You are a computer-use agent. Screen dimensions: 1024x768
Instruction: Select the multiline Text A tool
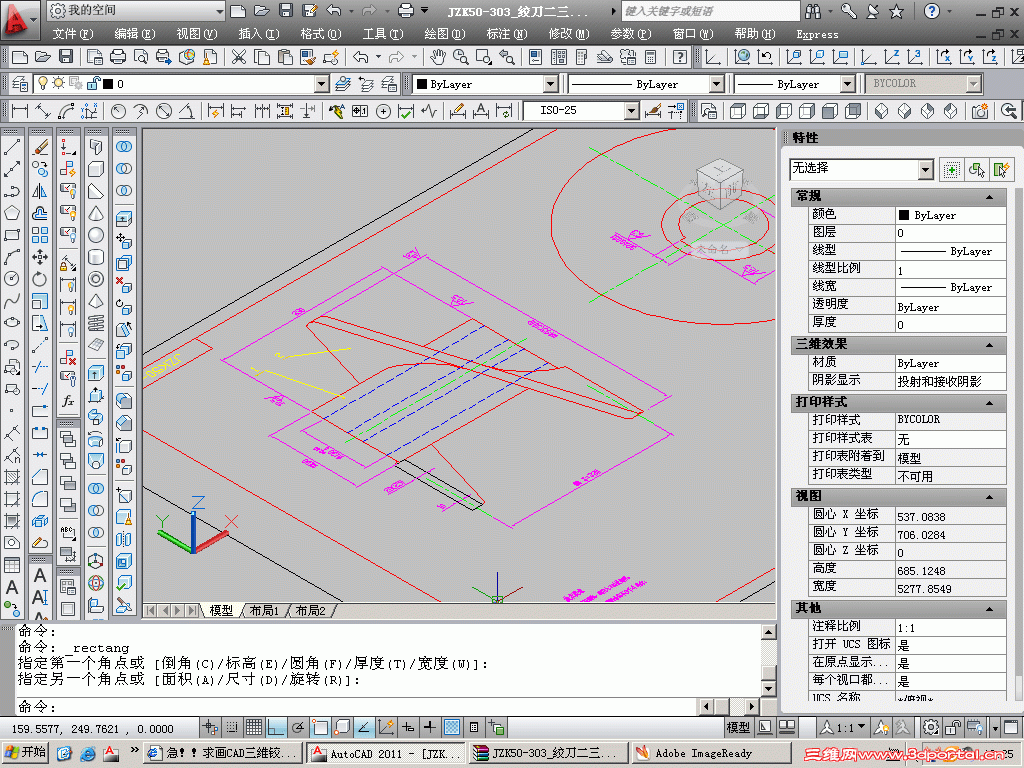coord(12,588)
